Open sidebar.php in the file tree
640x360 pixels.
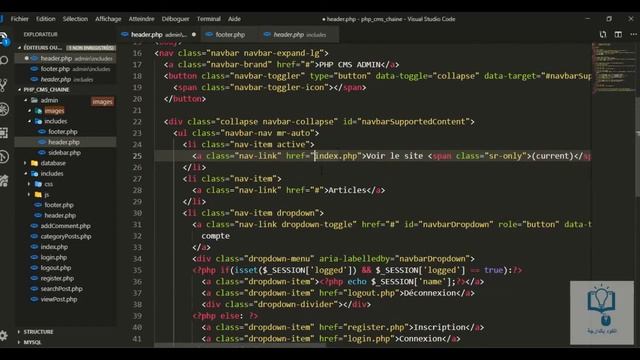65,153
